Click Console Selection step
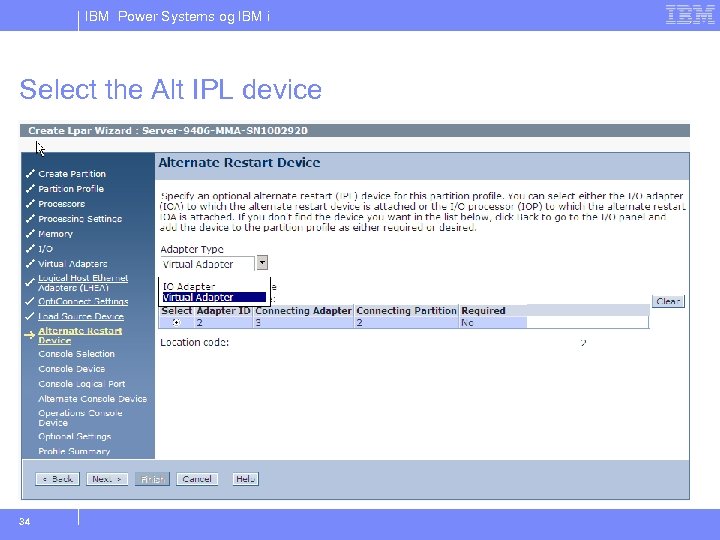 point(77,354)
